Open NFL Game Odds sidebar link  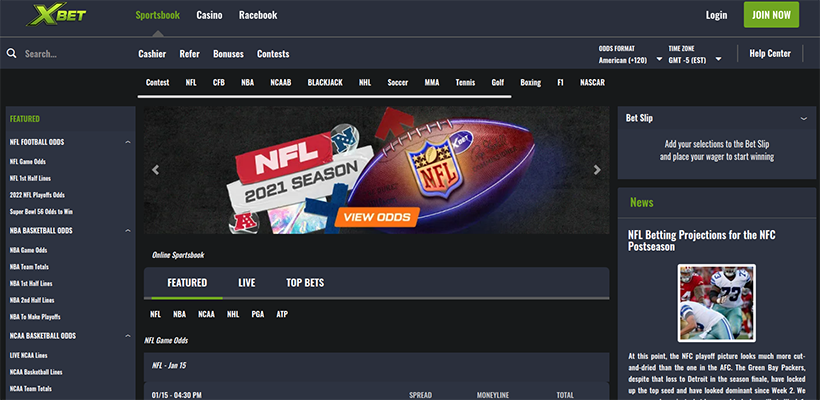pyautogui.click(x=28, y=162)
